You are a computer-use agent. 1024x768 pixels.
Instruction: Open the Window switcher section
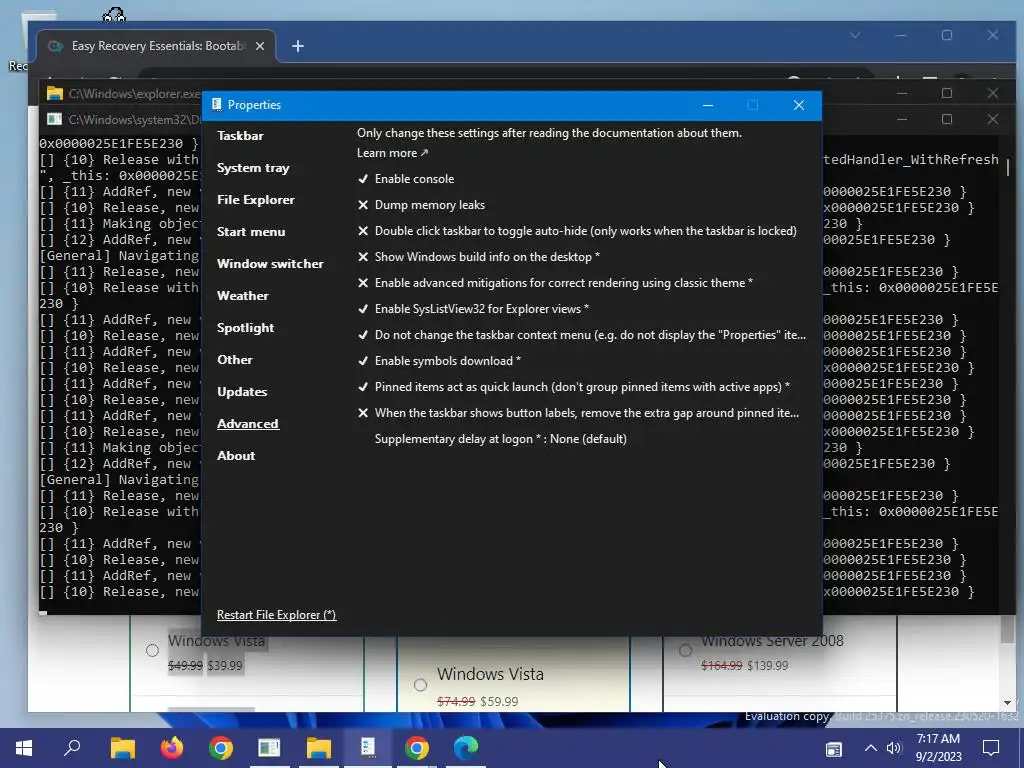(x=270, y=264)
